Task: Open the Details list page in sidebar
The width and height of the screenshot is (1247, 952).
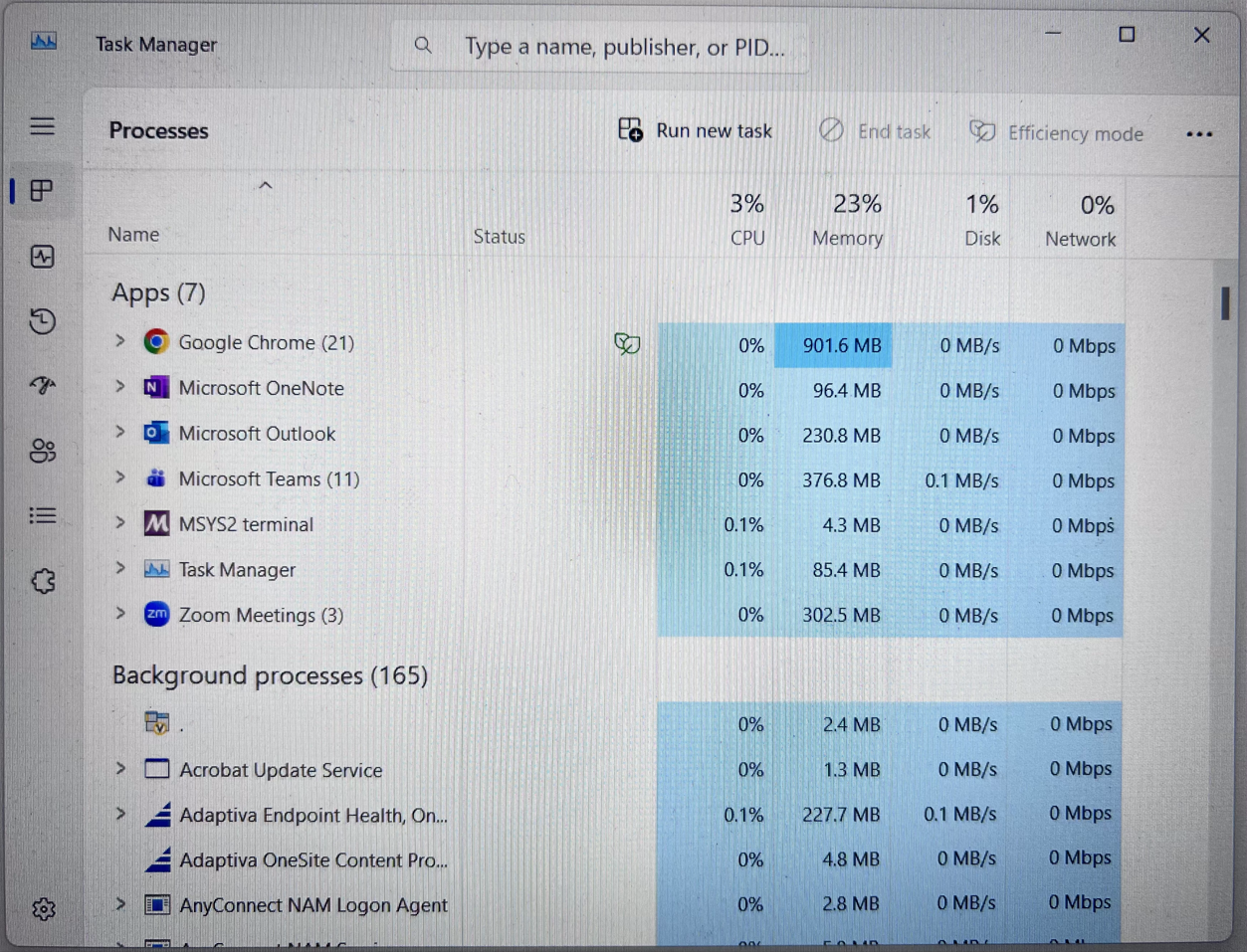Action: coord(42,515)
